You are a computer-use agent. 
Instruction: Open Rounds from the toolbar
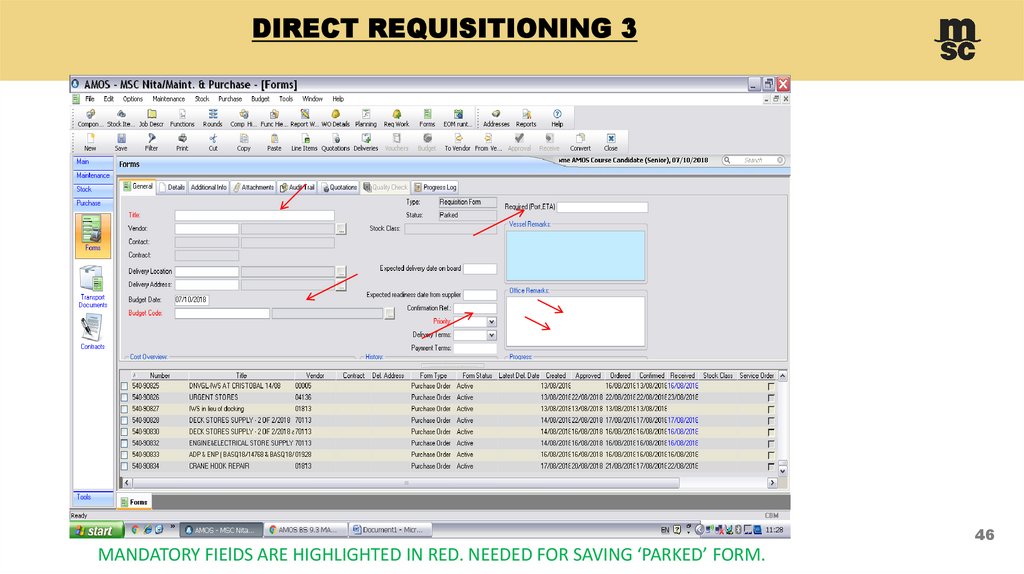[x=213, y=118]
